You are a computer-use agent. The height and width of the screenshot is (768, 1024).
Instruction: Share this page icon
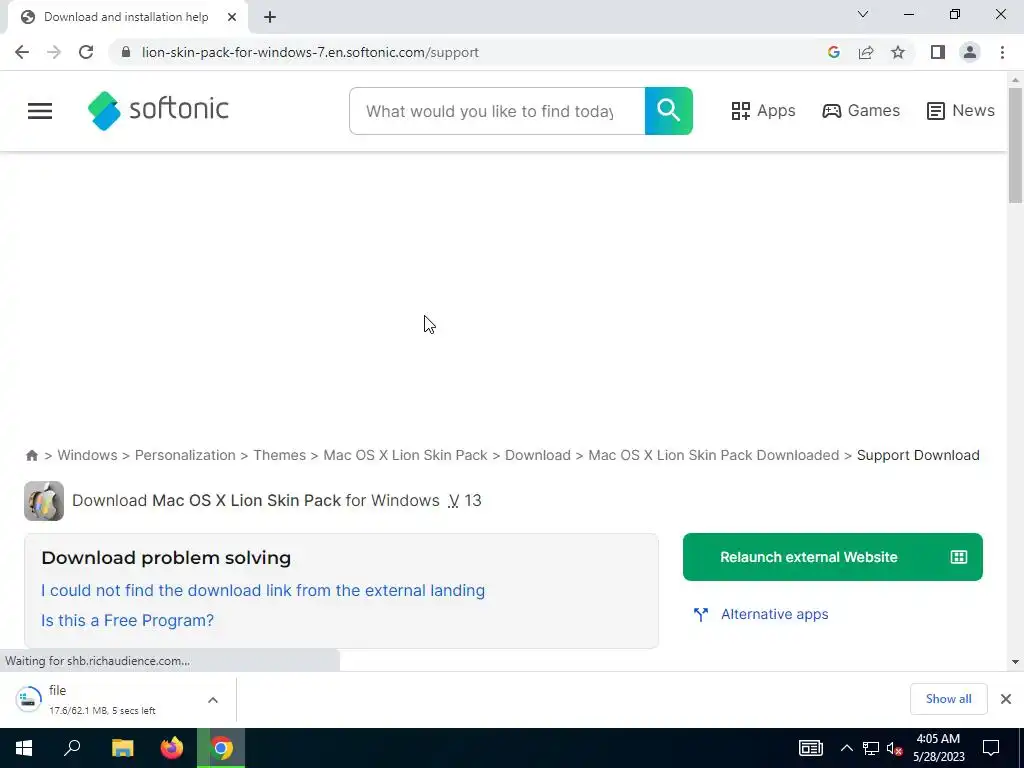coord(866,52)
